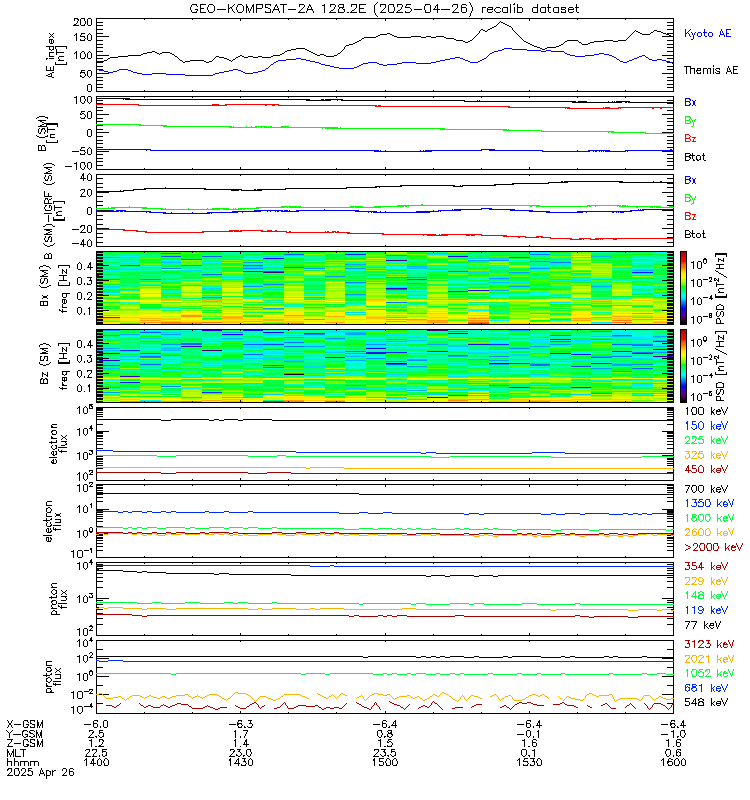This screenshot has width=750, height=800.
Task: Click the Z-GSM row label
Action: pyautogui.click(x=24, y=743)
